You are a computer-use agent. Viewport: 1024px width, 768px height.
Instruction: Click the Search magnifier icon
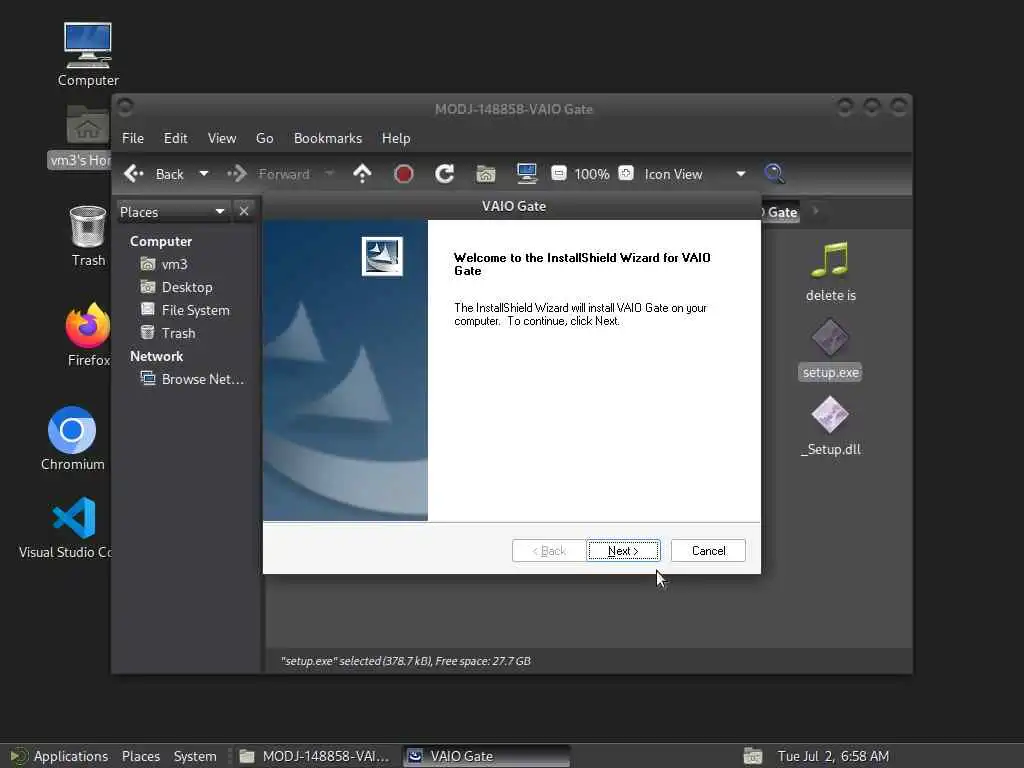point(774,174)
